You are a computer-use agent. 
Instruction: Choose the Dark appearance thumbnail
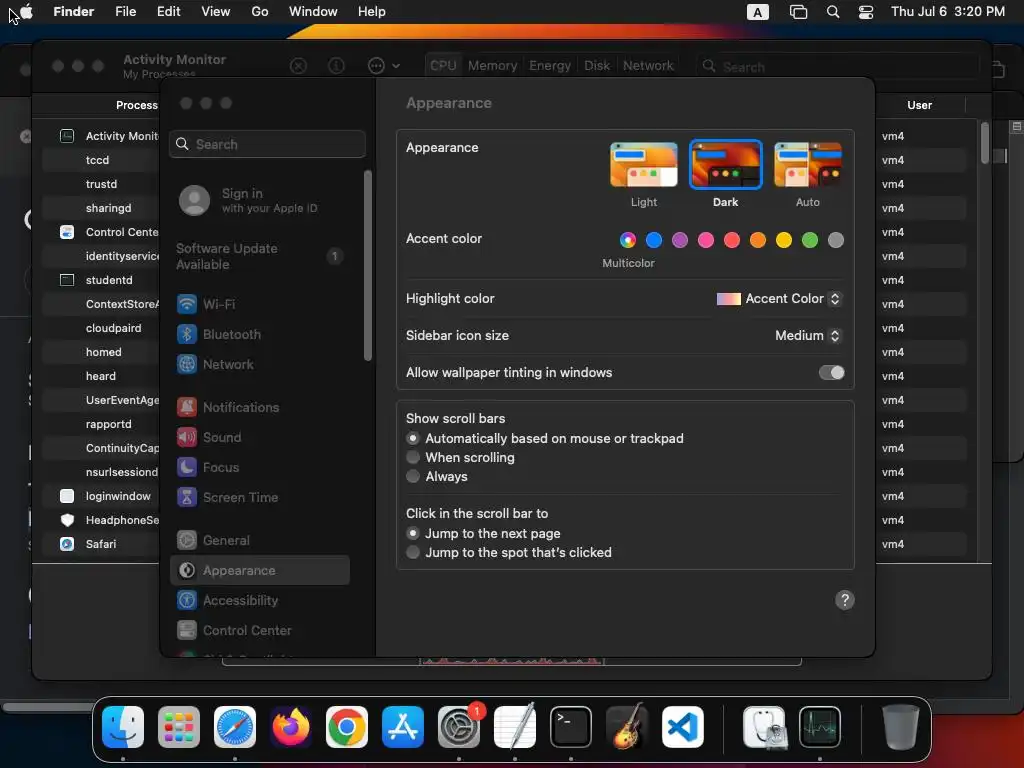coord(726,165)
